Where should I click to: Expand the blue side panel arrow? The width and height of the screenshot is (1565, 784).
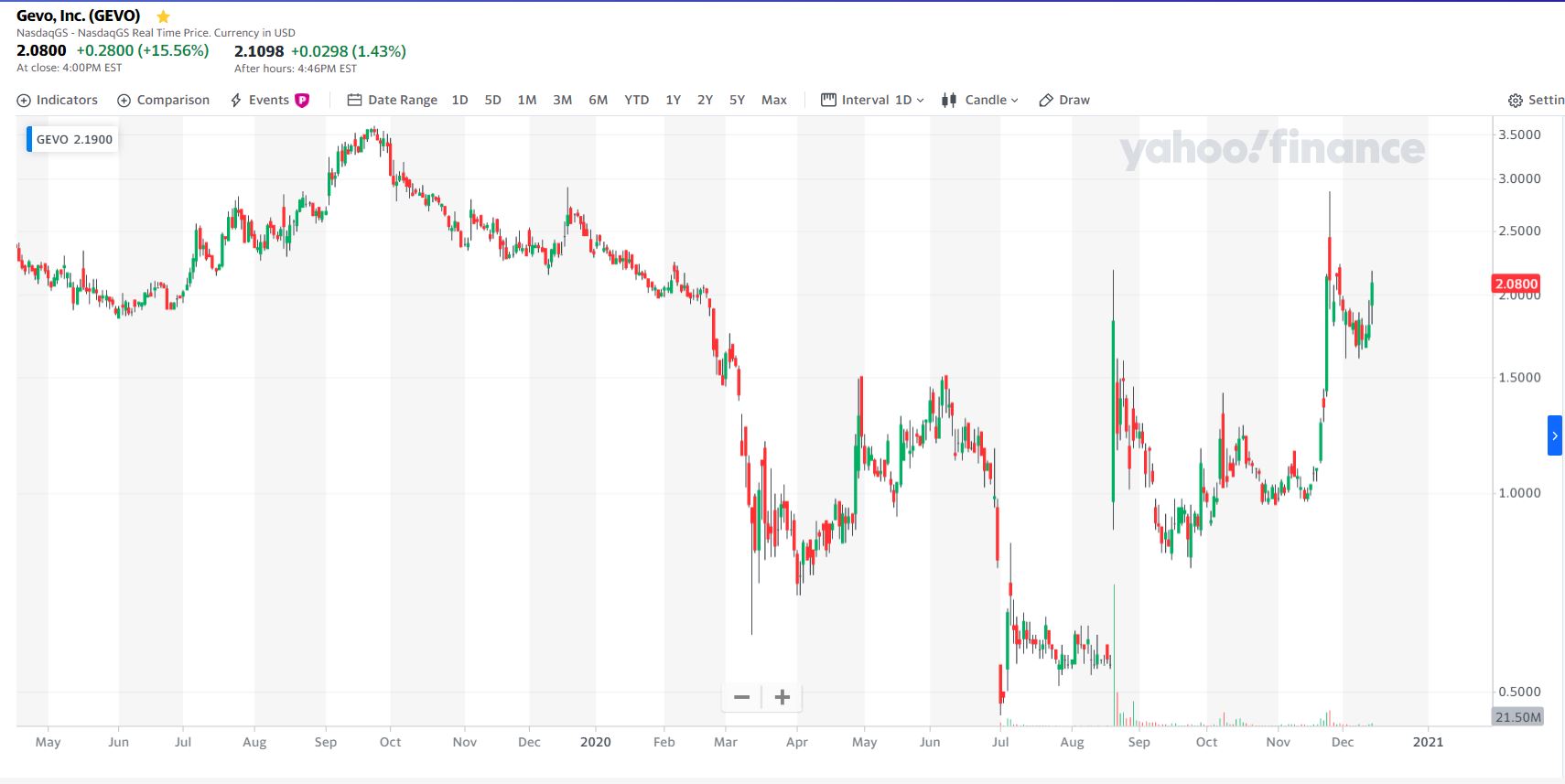pyautogui.click(x=1554, y=435)
